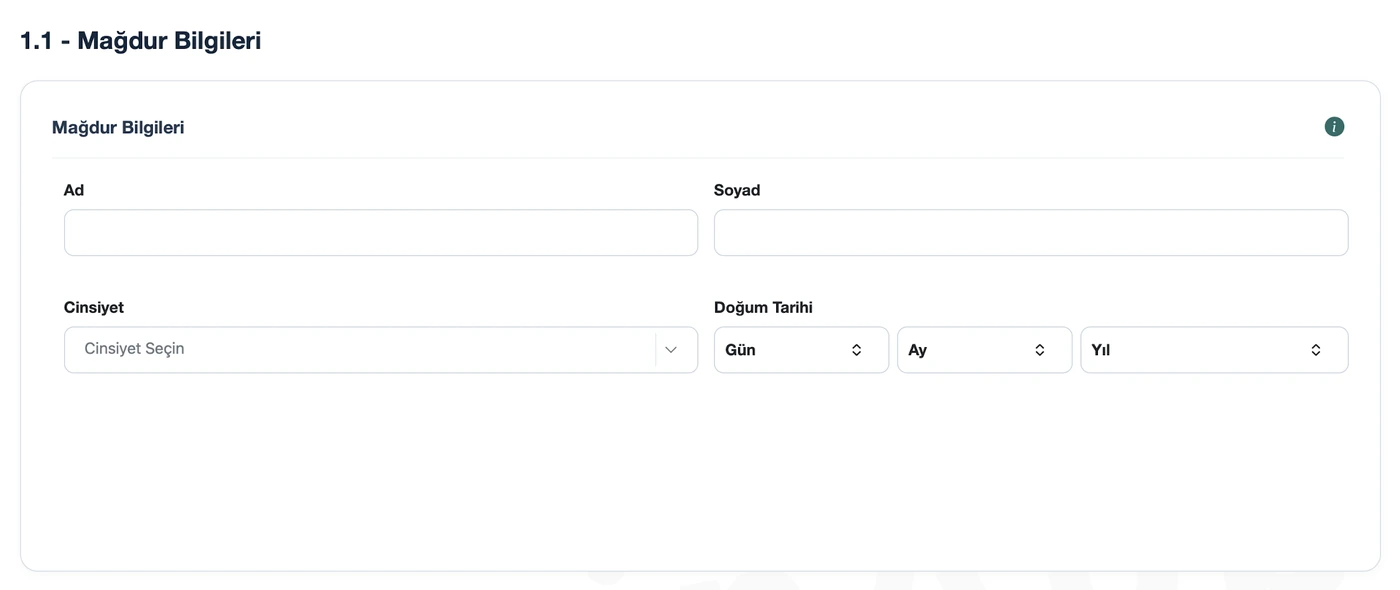Click the 'Cinsiyet Seçin' placeholder text
Image resolution: width=1400 pixels, height=590 pixels.
[134, 349]
